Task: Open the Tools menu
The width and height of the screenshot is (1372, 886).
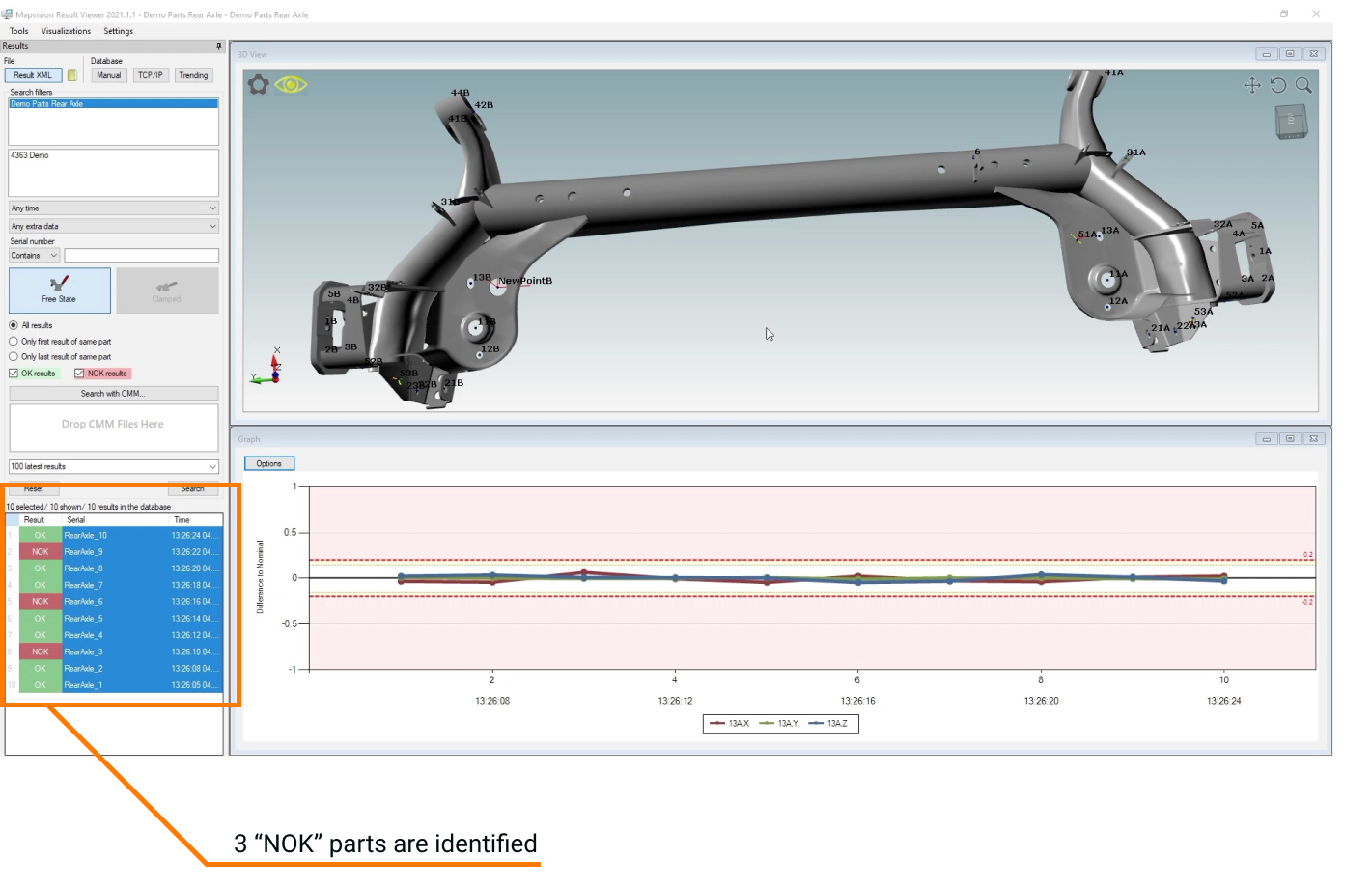Action: [19, 31]
